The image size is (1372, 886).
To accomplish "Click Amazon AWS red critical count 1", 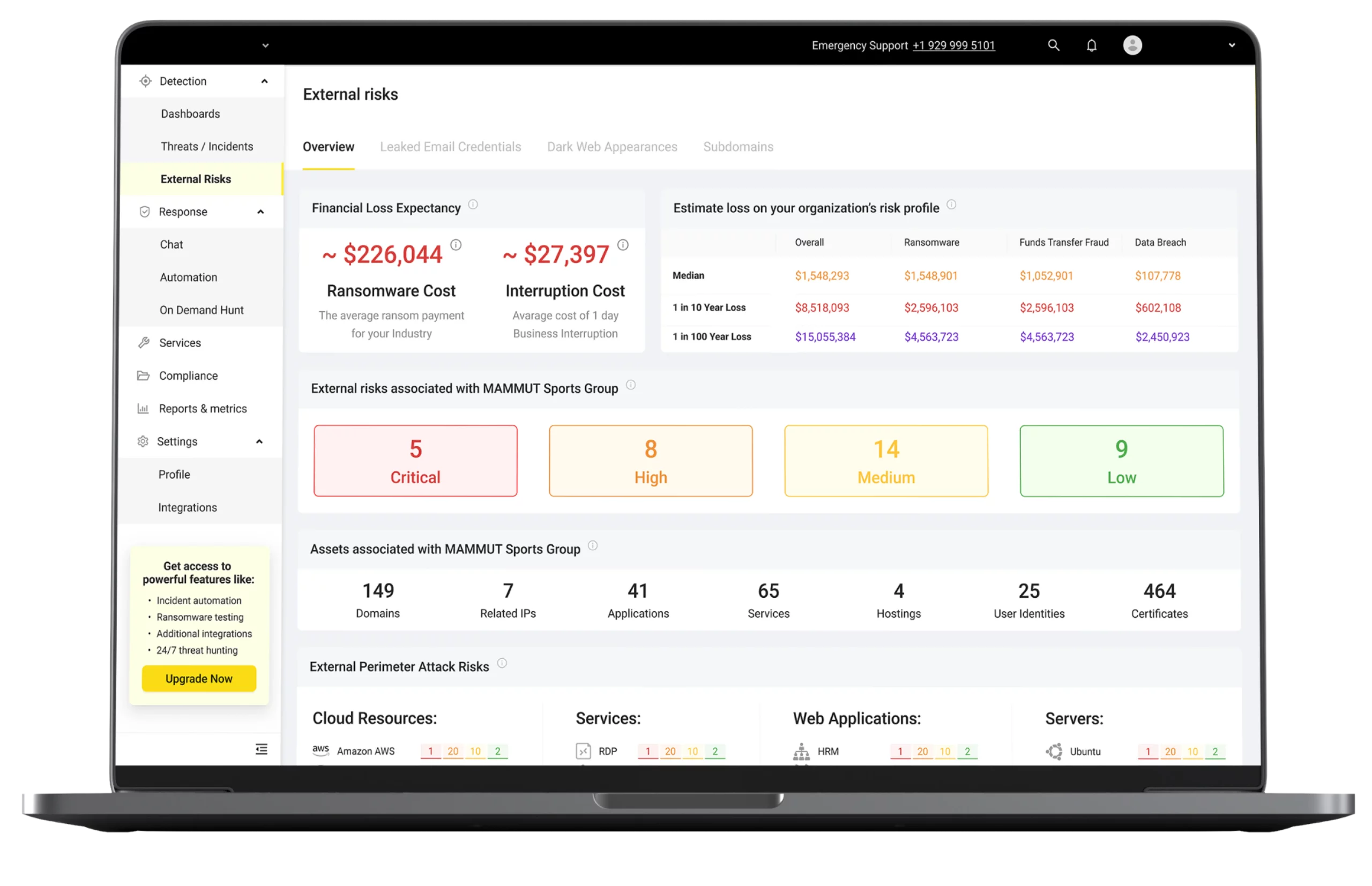I will pos(430,751).
